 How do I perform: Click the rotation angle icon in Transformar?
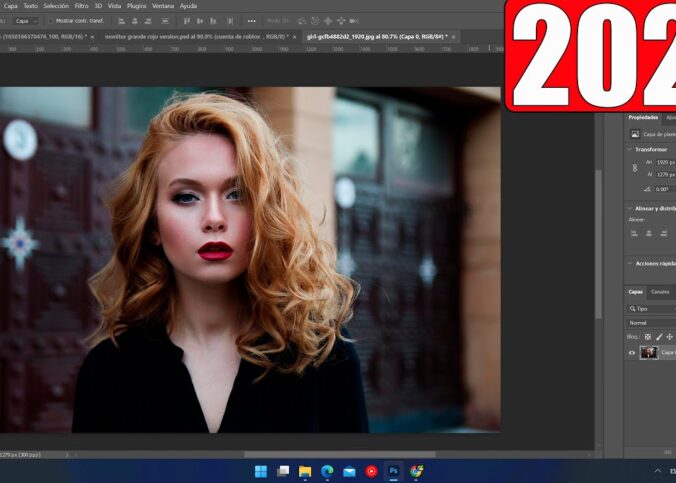click(x=647, y=189)
